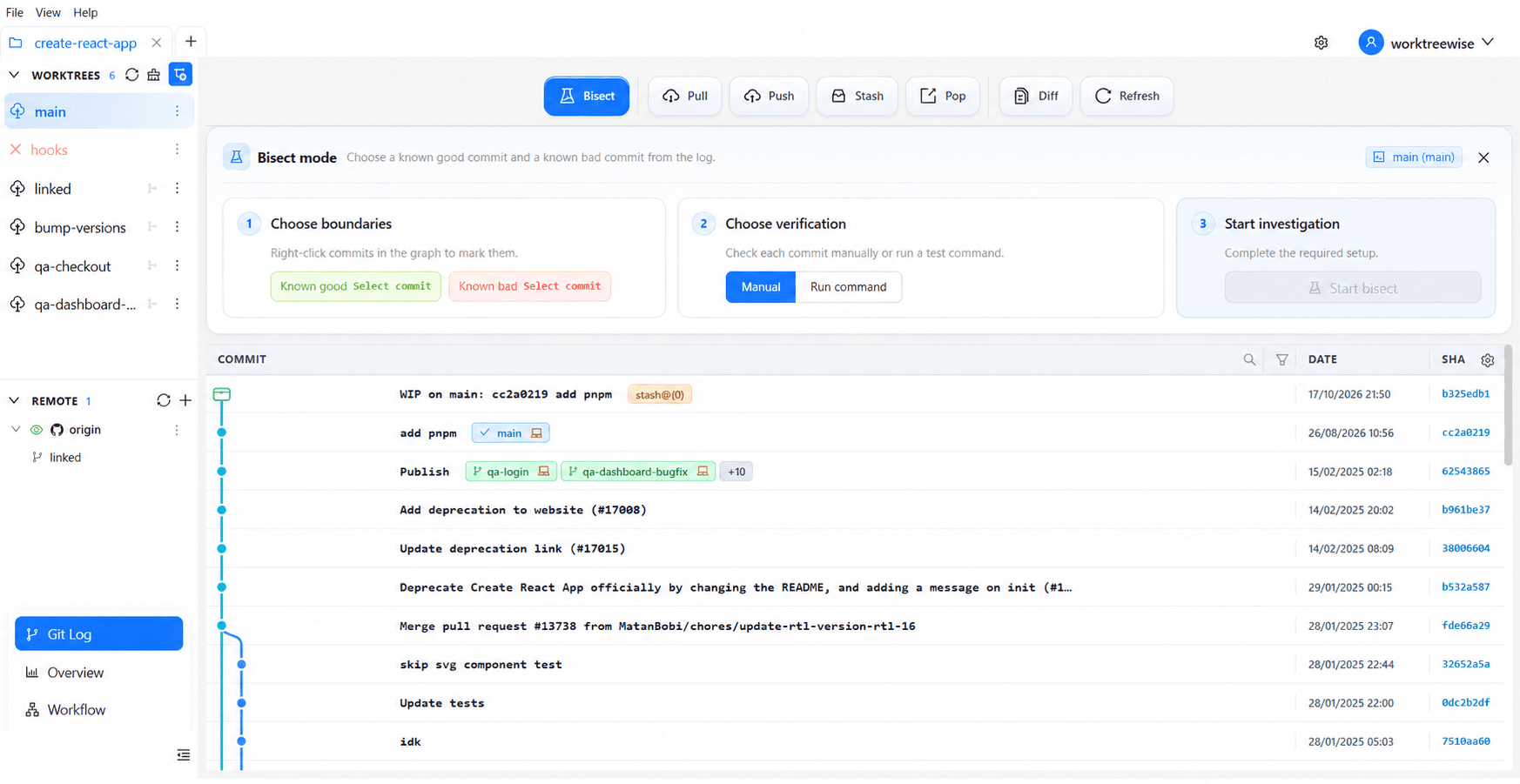Search the commit log
The height and width of the screenshot is (784, 1520).
pos(1249,359)
